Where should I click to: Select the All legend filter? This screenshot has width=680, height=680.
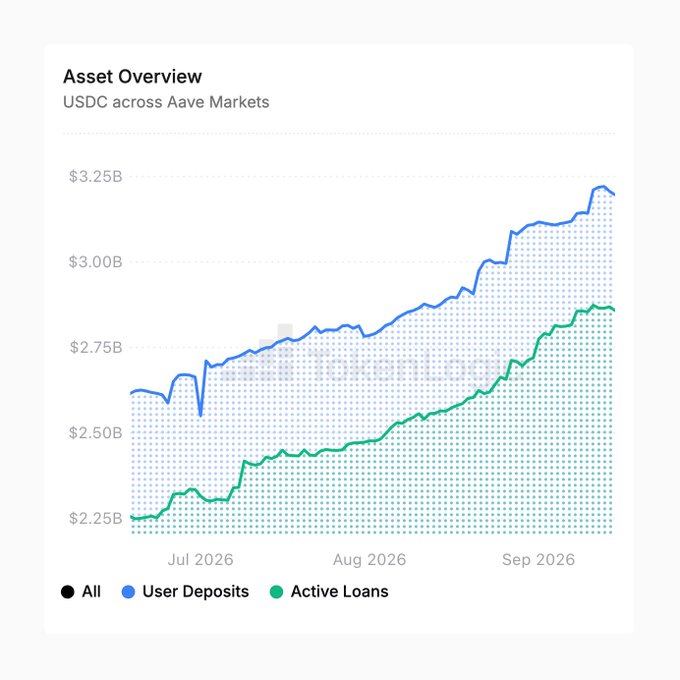(81, 592)
